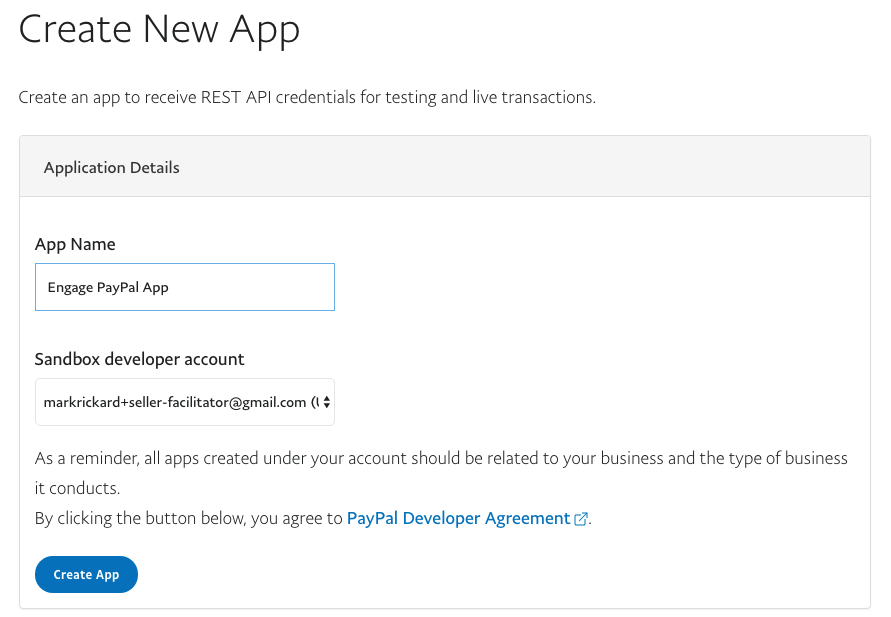The image size is (891, 617).
Task: Click the external link icon after Agreement
Action: tap(581, 519)
